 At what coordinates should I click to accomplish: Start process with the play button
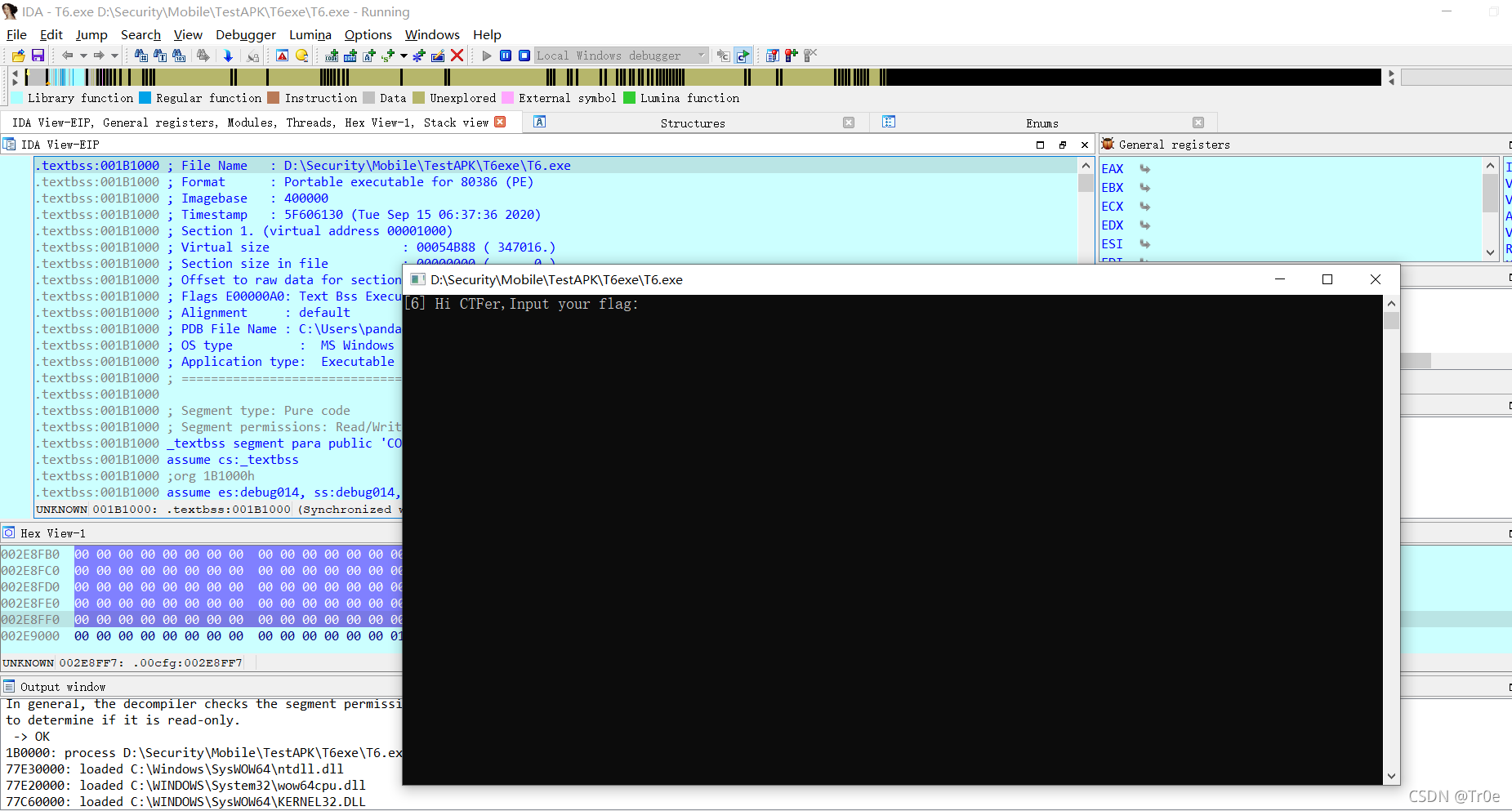click(487, 56)
